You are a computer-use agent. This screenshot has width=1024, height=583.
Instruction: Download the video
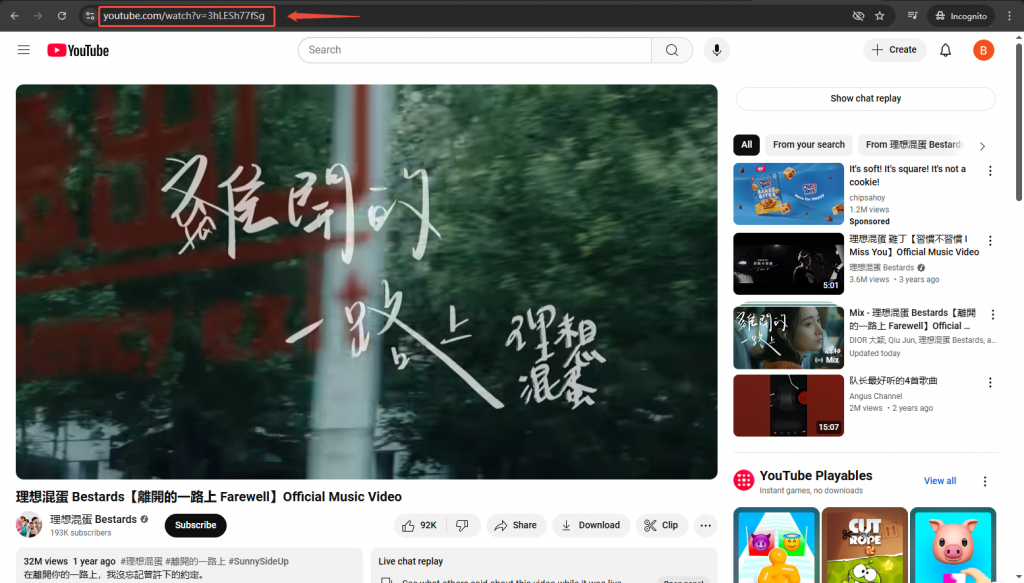tap(591, 525)
